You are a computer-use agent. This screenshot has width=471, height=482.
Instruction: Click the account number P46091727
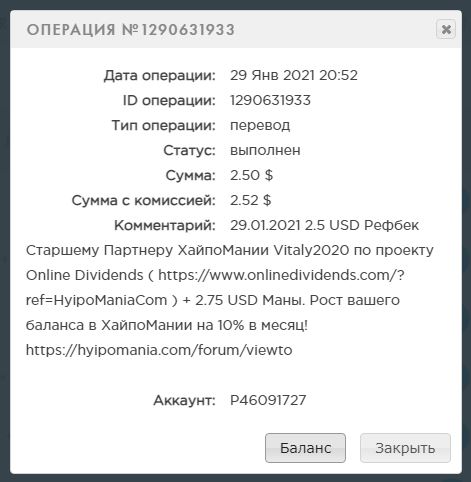(268, 400)
